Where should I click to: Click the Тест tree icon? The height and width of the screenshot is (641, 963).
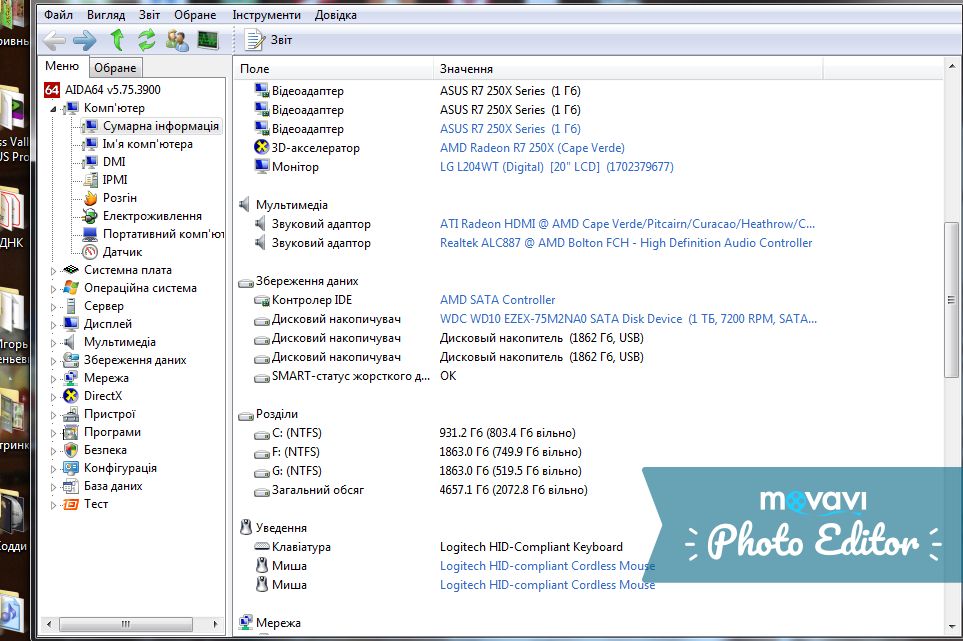pyautogui.click(x=71, y=504)
